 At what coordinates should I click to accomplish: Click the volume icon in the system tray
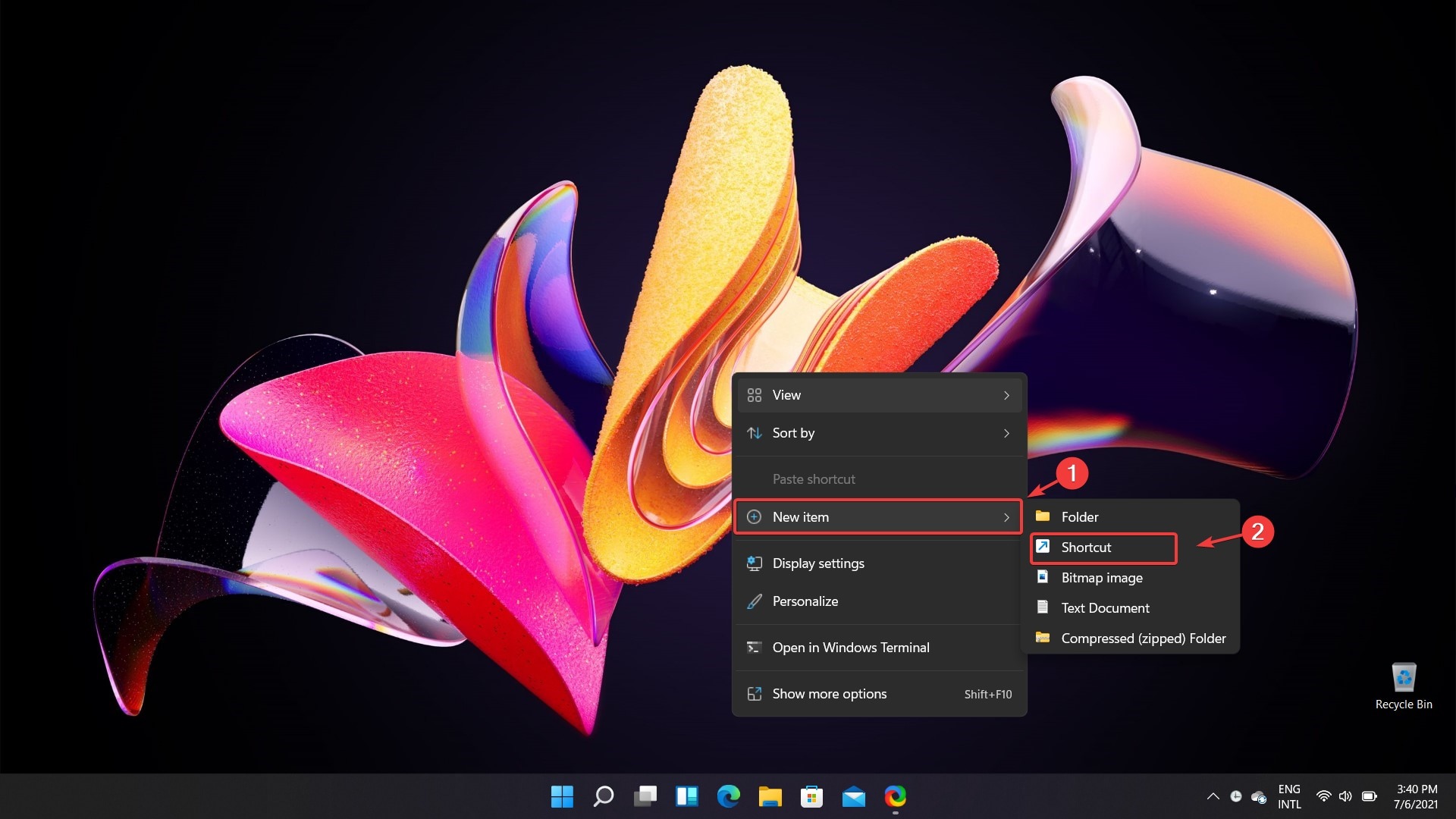tap(1345, 796)
